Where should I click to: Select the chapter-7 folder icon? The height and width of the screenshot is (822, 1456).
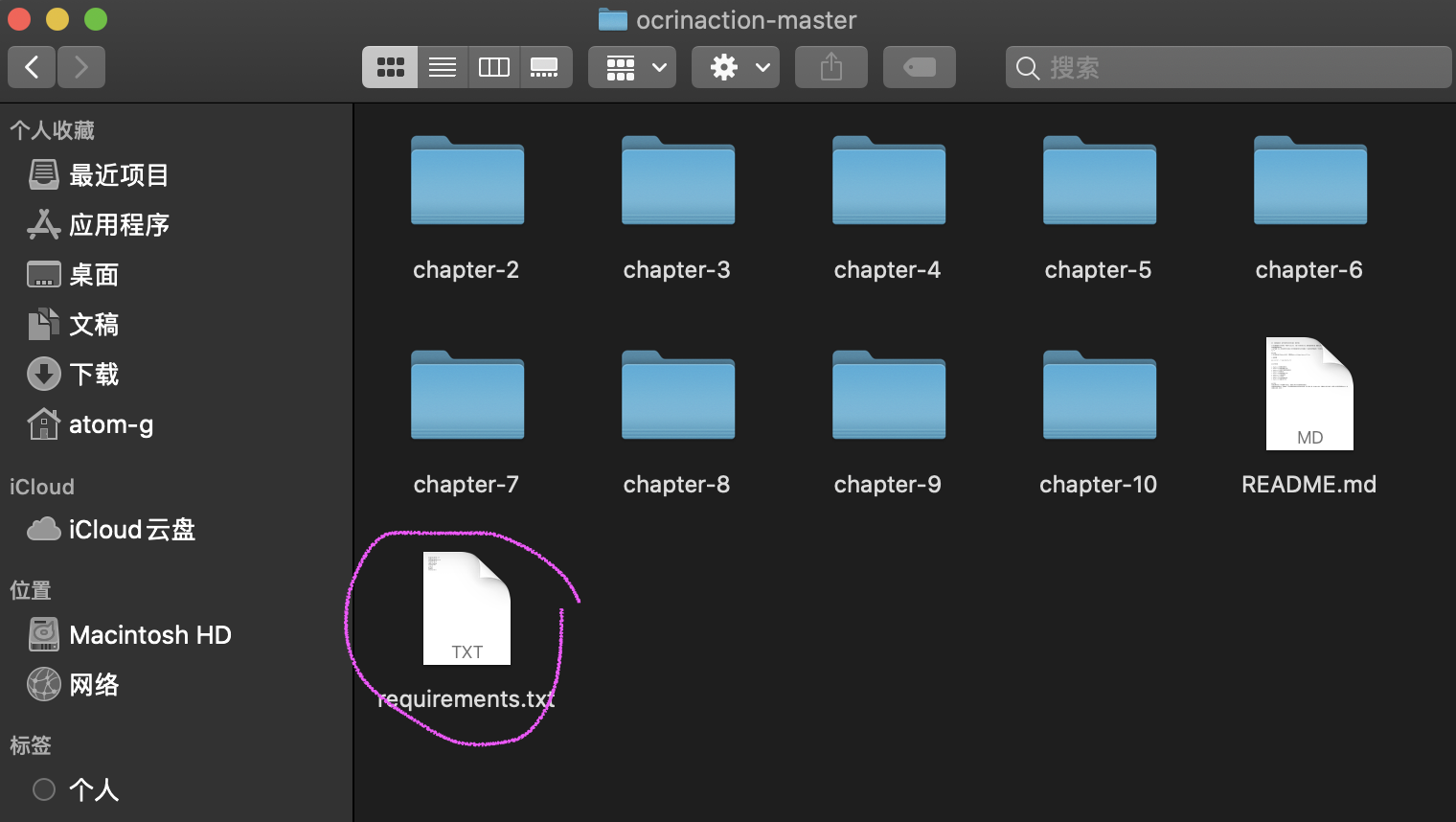point(467,395)
